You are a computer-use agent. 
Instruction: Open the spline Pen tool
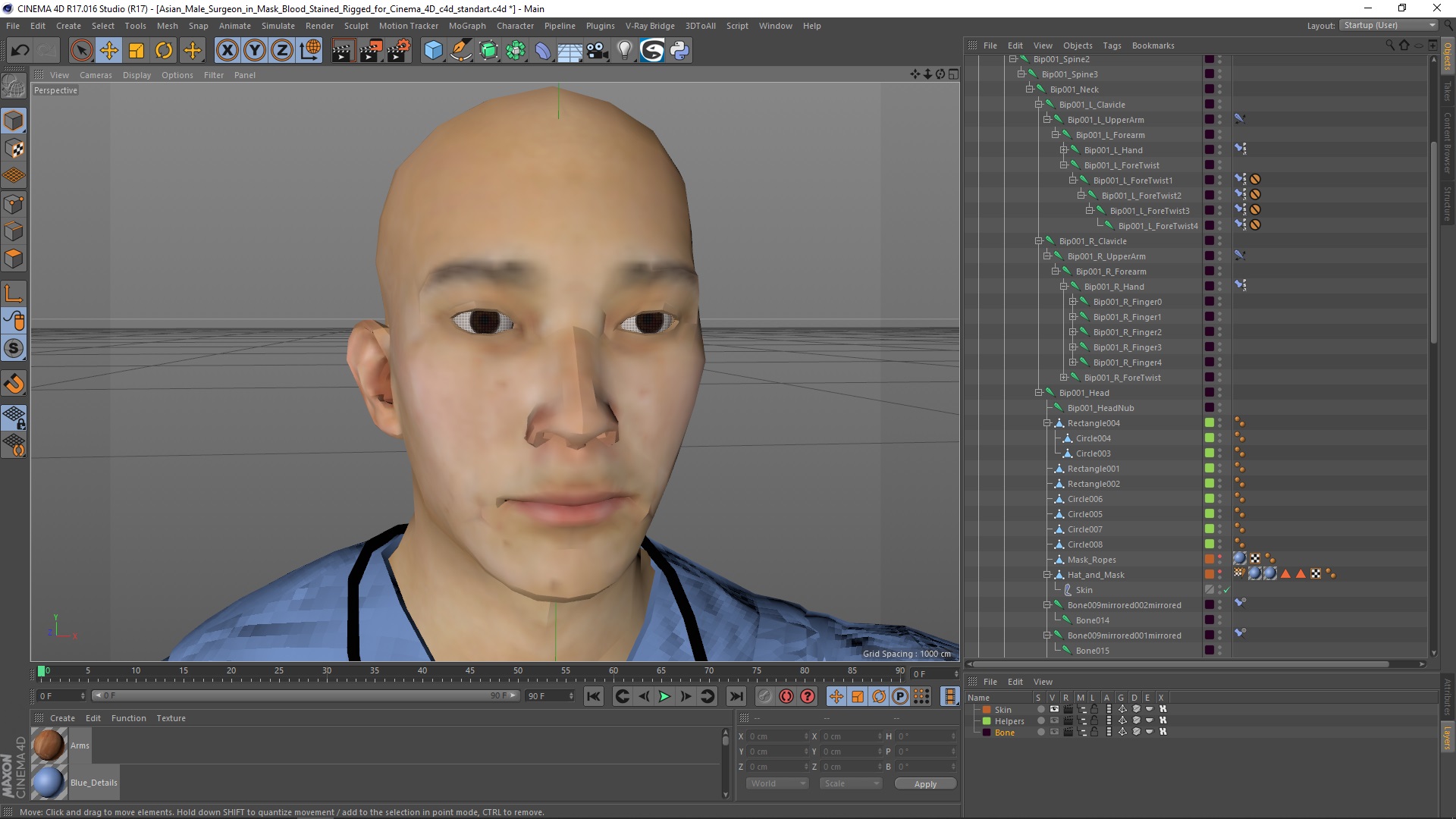click(461, 51)
